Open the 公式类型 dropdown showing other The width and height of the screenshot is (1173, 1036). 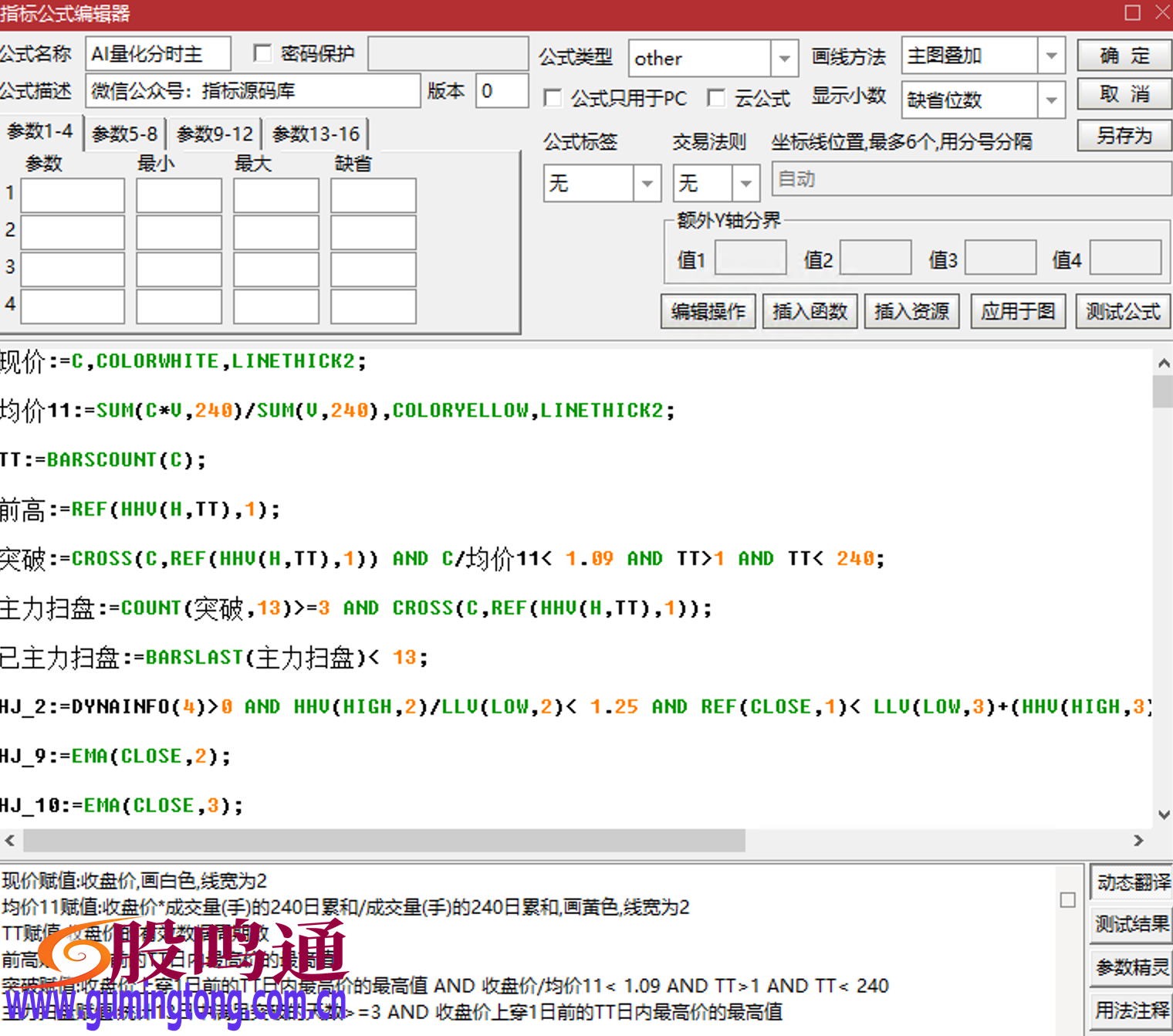[x=783, y=58]
